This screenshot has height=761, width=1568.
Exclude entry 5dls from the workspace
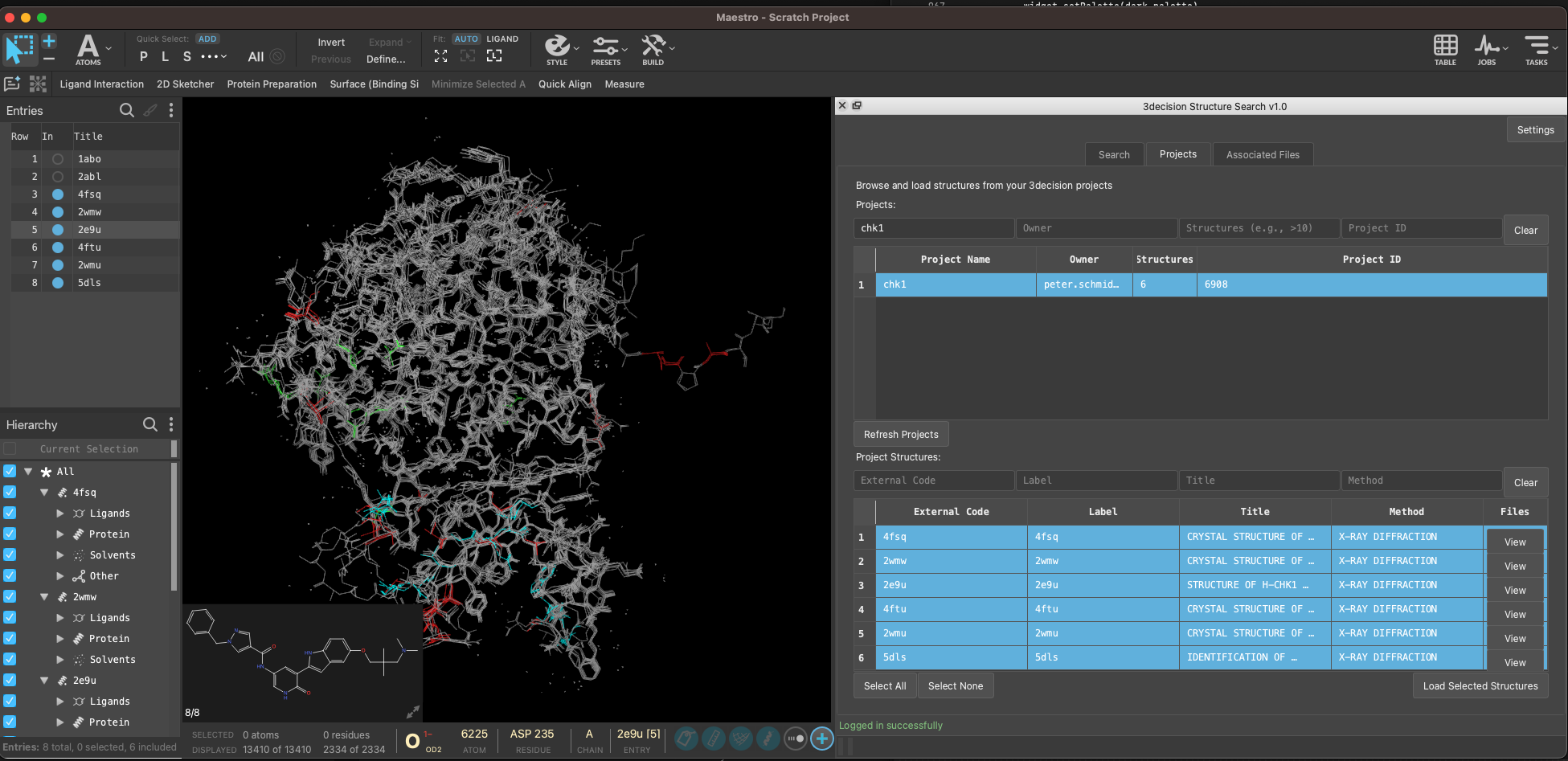pos(58,283)
